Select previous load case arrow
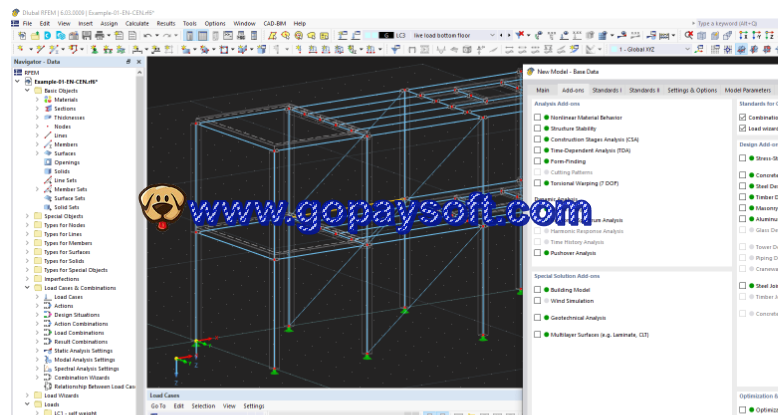Viewport: 778px width, 415px height. click(x=501, y=35)
